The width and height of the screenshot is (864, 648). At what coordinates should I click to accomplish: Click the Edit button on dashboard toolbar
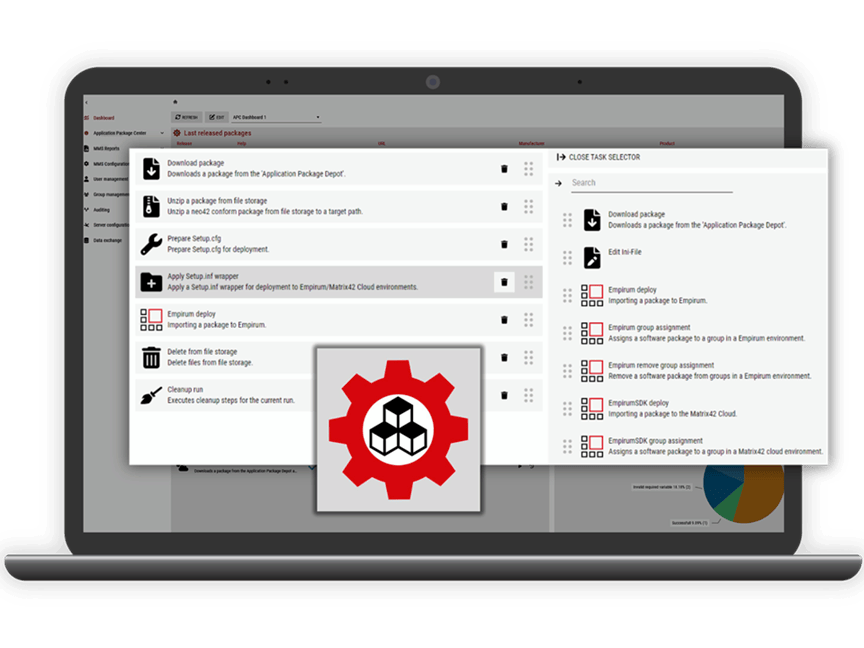tap(217, 117)
